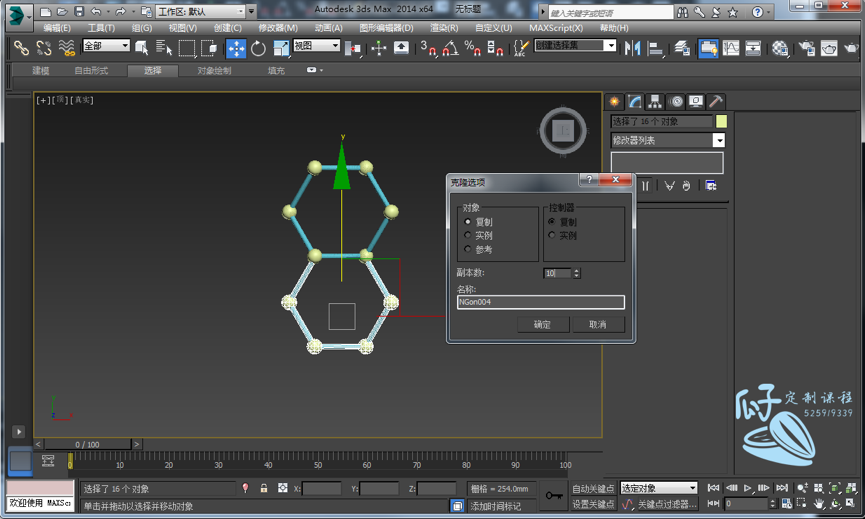Switch to the 自由形式 ribbon tab
This screenshot has width=865, height=519.
tap(91, 71)
